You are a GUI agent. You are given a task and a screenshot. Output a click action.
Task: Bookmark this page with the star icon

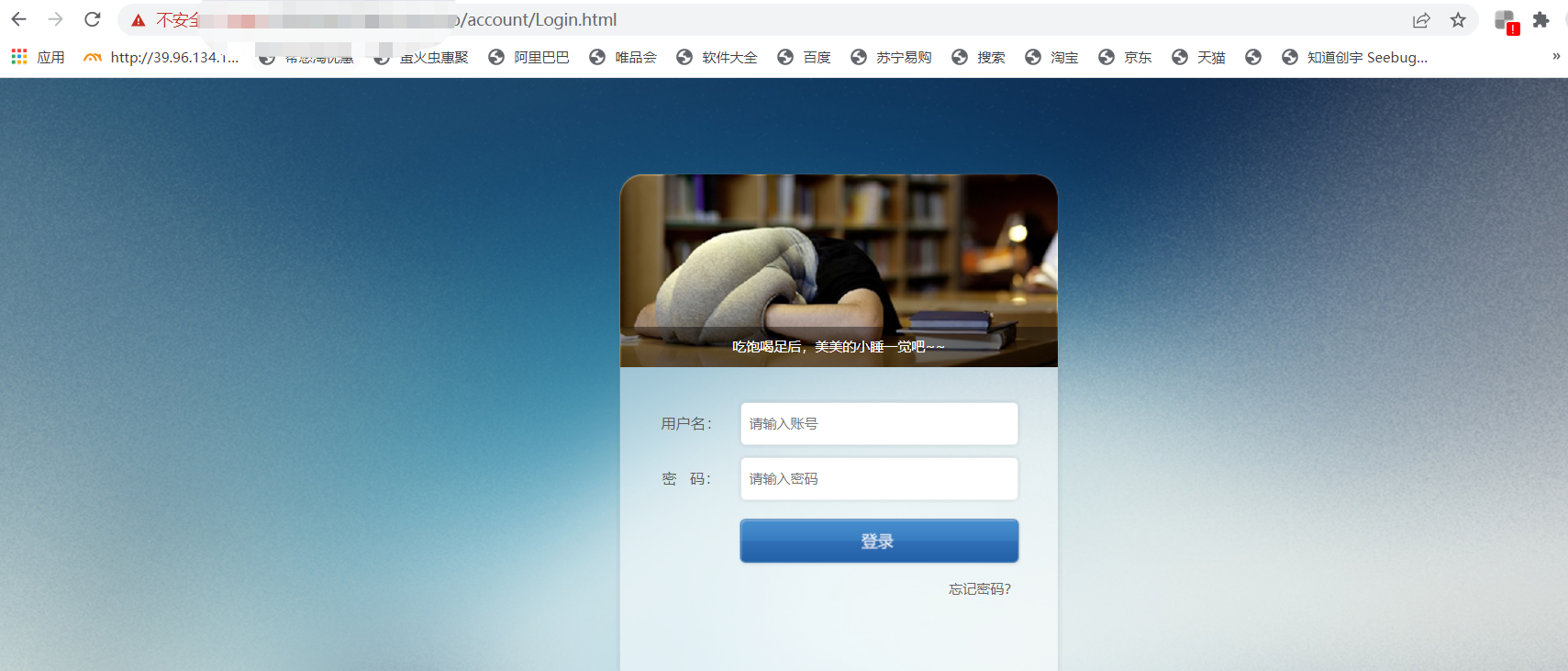pyautogui.click(x=1458, y=20)
